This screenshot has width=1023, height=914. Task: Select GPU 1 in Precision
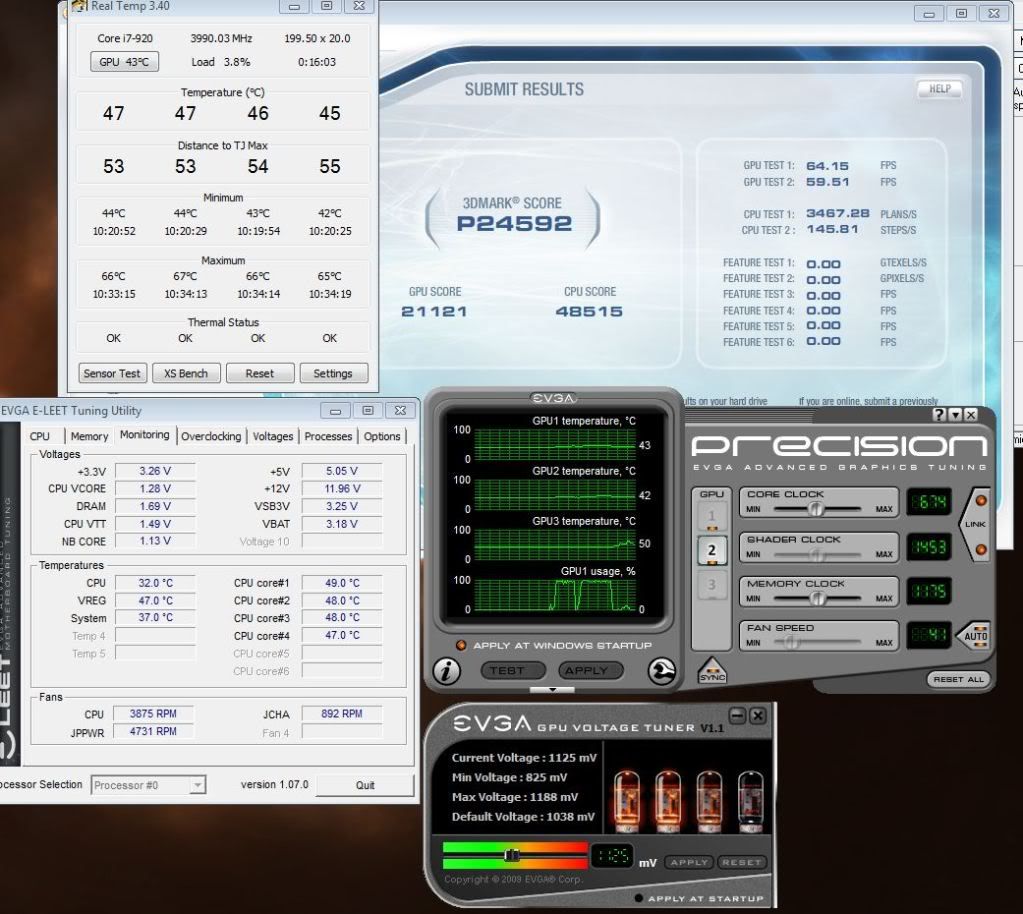[712, 516]
